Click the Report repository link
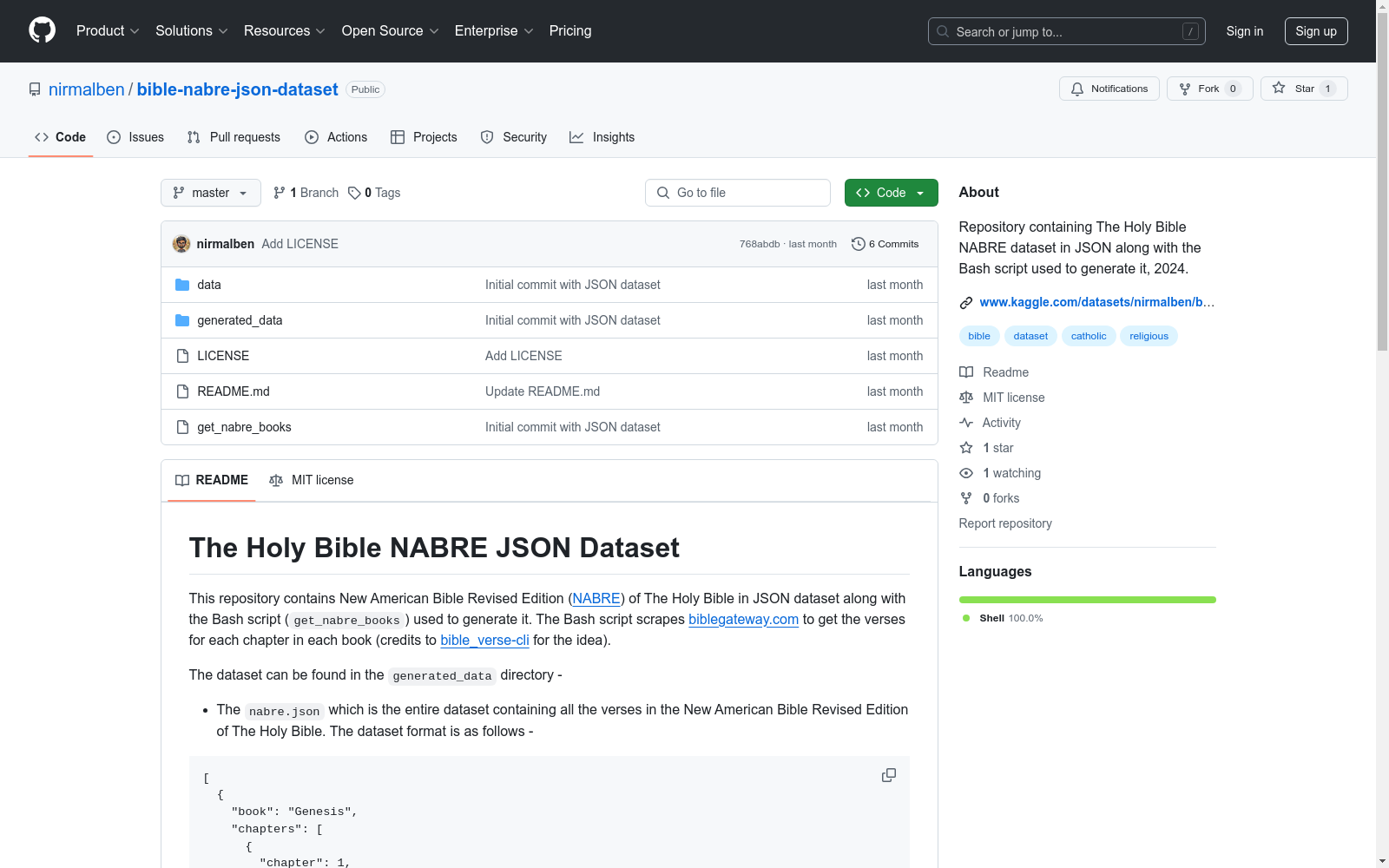Image resolution: width=1389 pixels, height=868 pixels. tap(1005, 523)
